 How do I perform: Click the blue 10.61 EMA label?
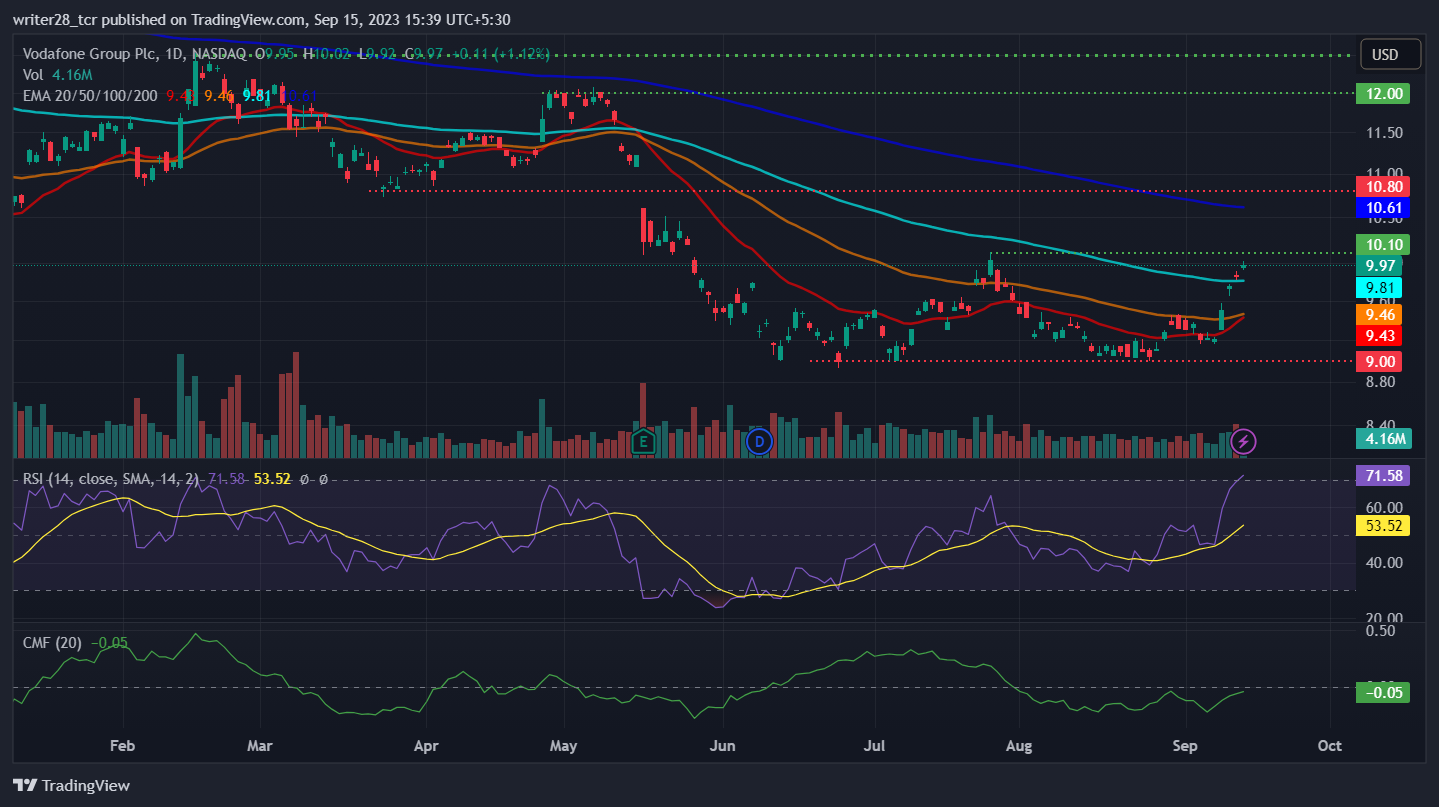point(1382,208)
